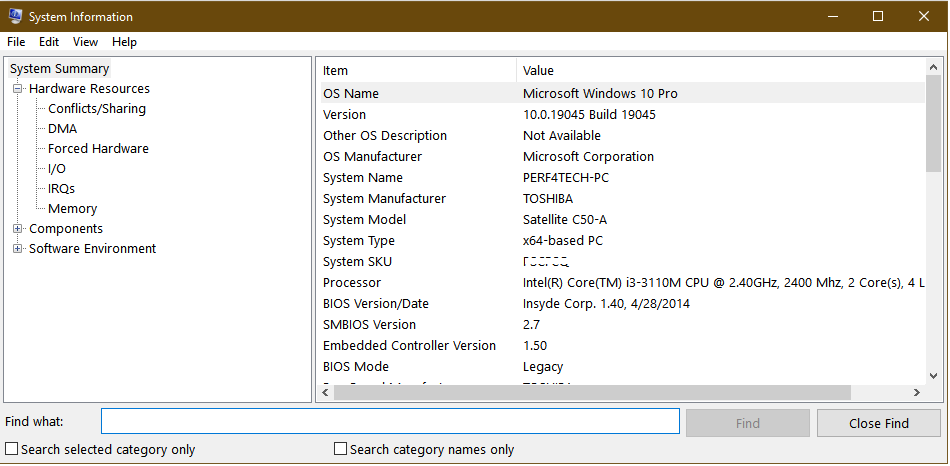950x466 pixels.
Task: Click the horizontal scrollbar right arrow
Action: click(917, 393)
